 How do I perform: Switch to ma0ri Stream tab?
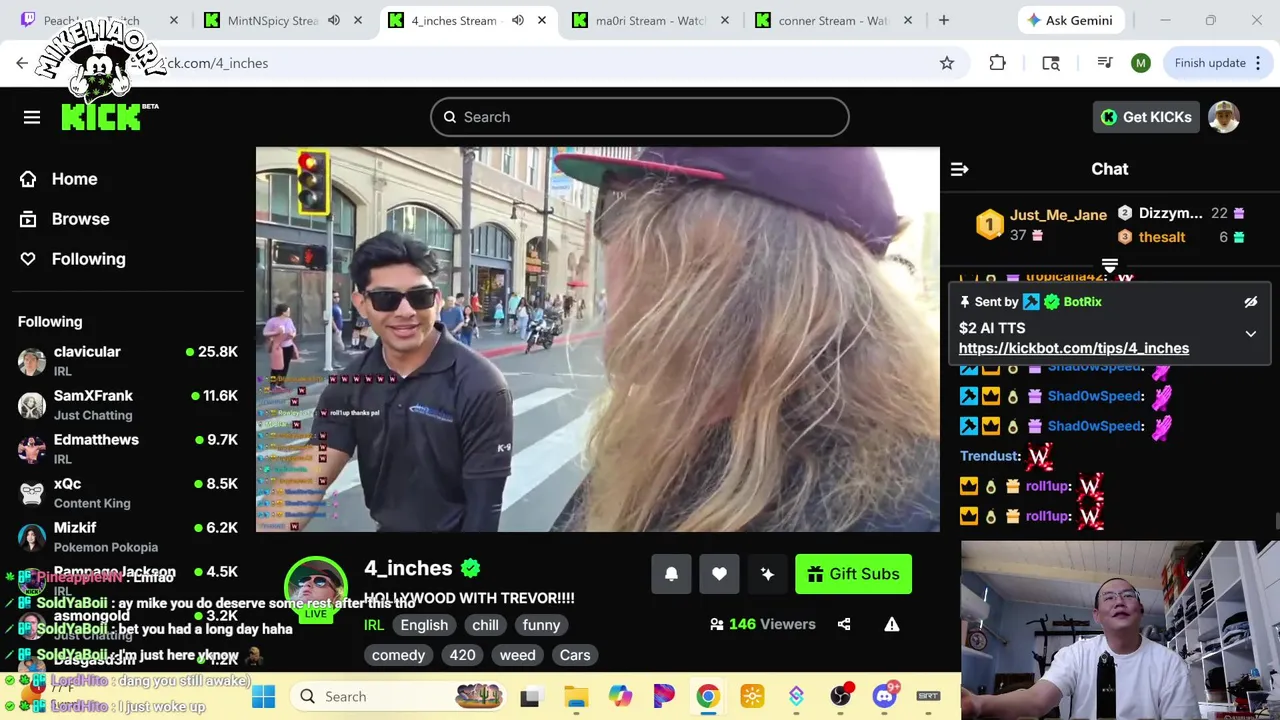click(650, 20)
